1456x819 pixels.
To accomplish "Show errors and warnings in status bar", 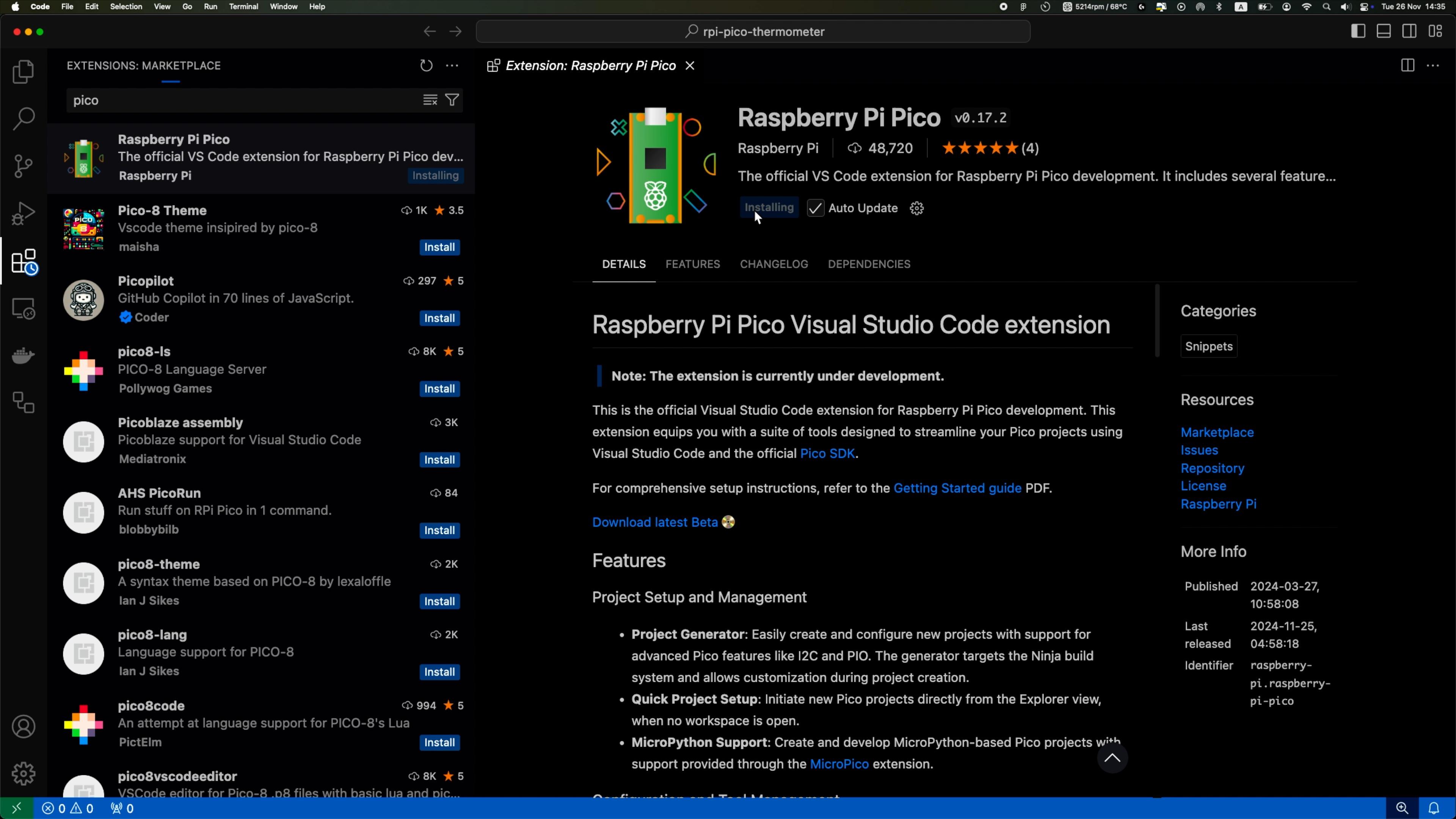I will tap(68, 808).
